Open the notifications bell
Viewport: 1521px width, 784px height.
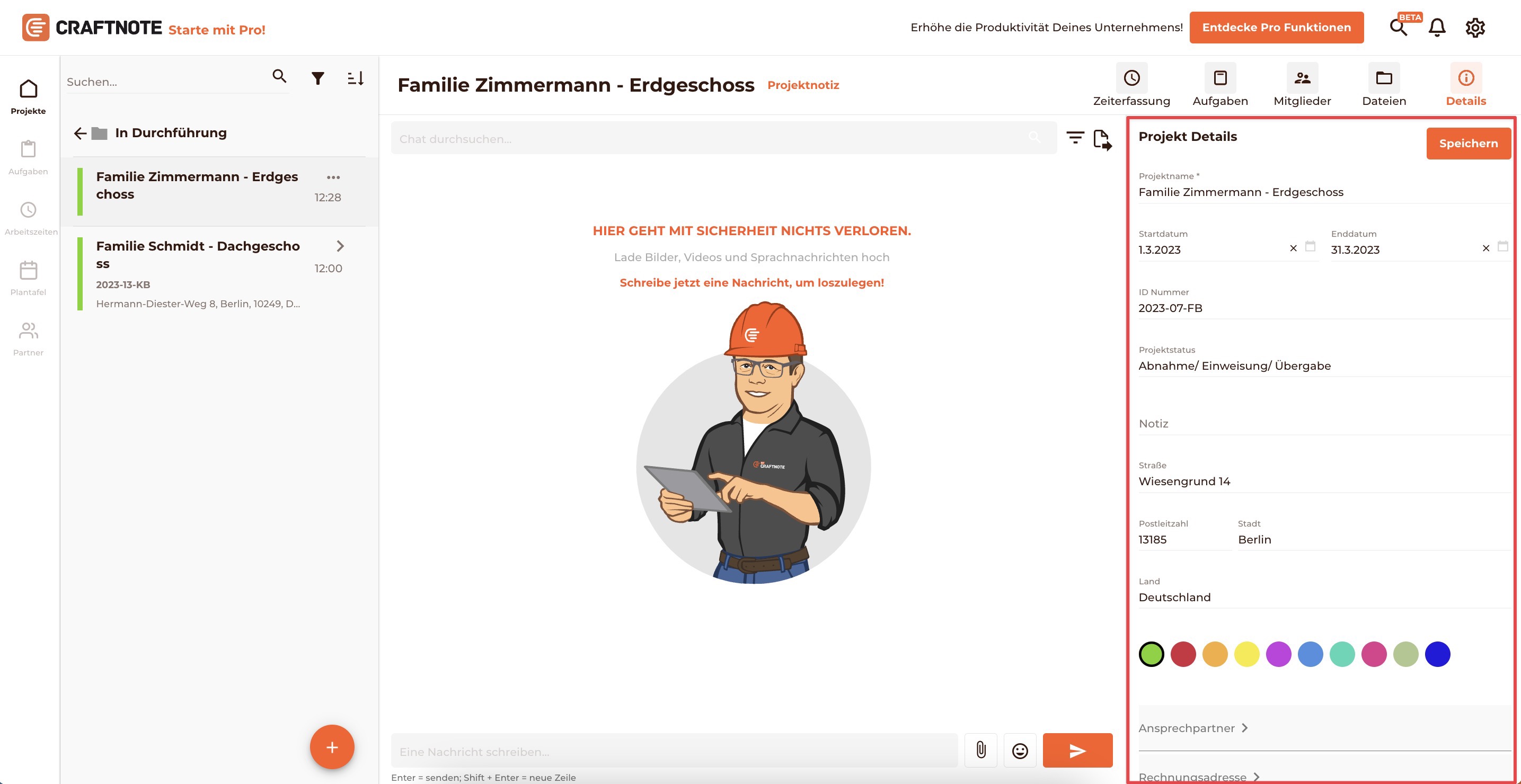pos(1437,27)
